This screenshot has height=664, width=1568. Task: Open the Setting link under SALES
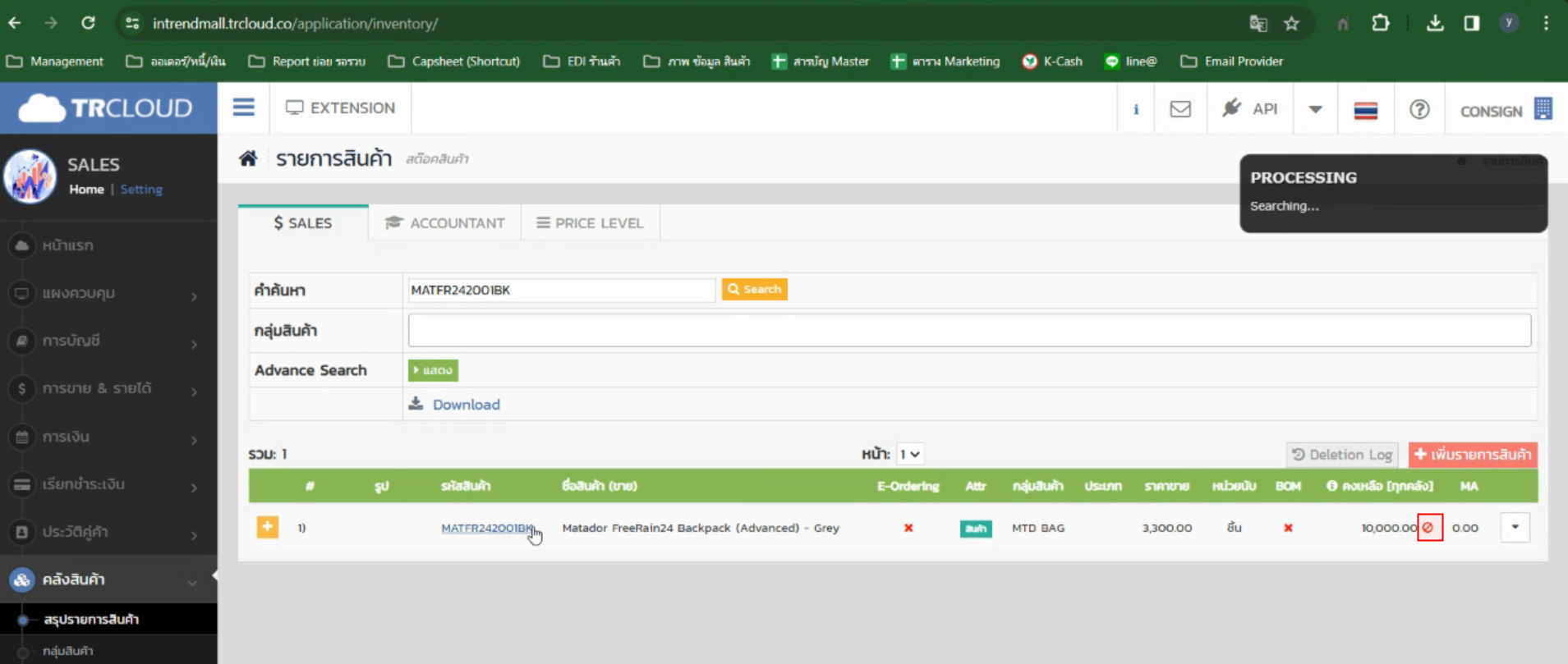(x=141, y=189)
